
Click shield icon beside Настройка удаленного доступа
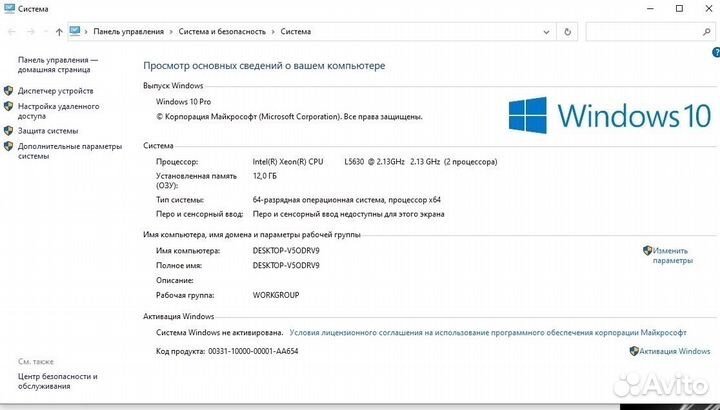click(8, 106)
